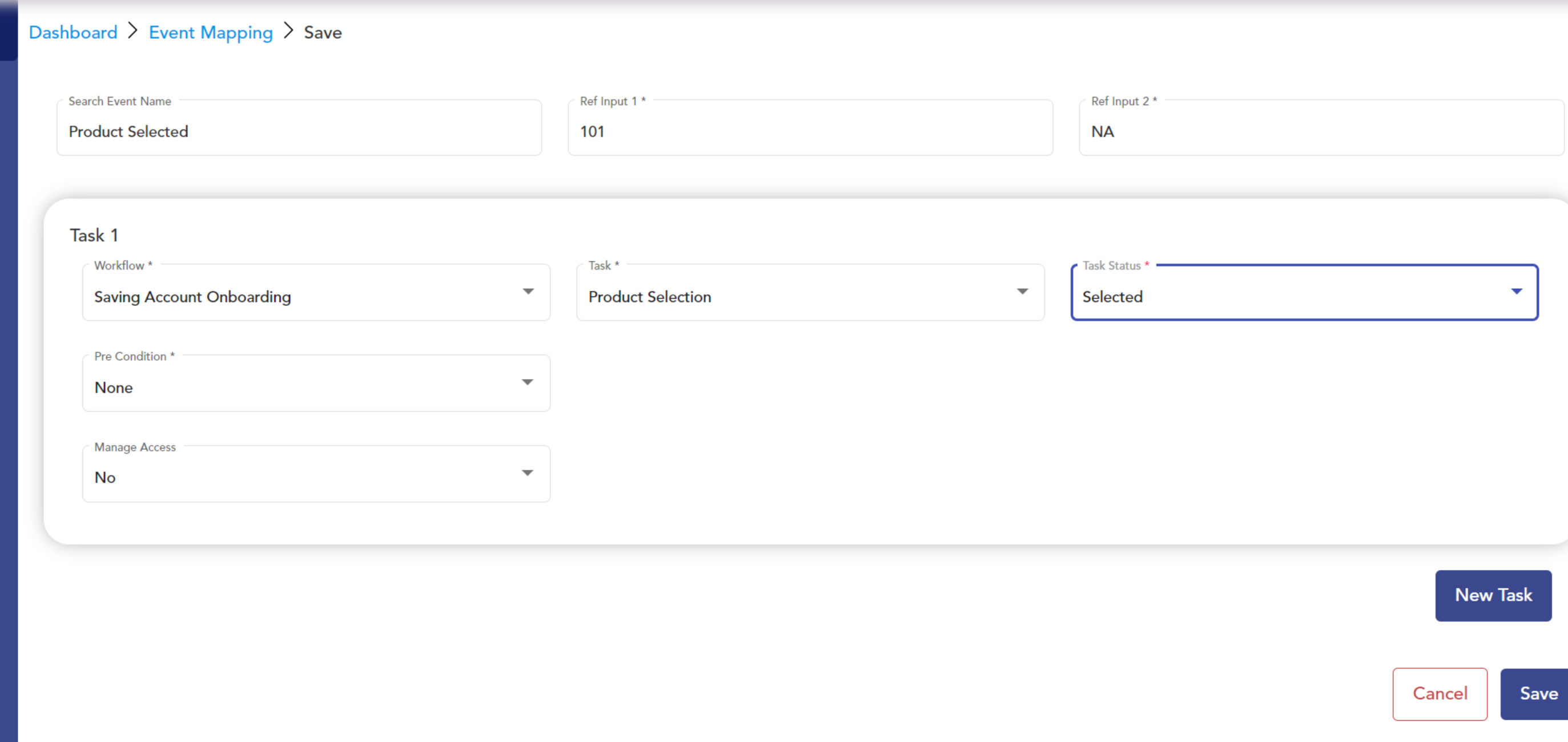The image size is (1568, 742).
Task: Go to the Dashboard breadcrumb link
Action: pos(73,32)
